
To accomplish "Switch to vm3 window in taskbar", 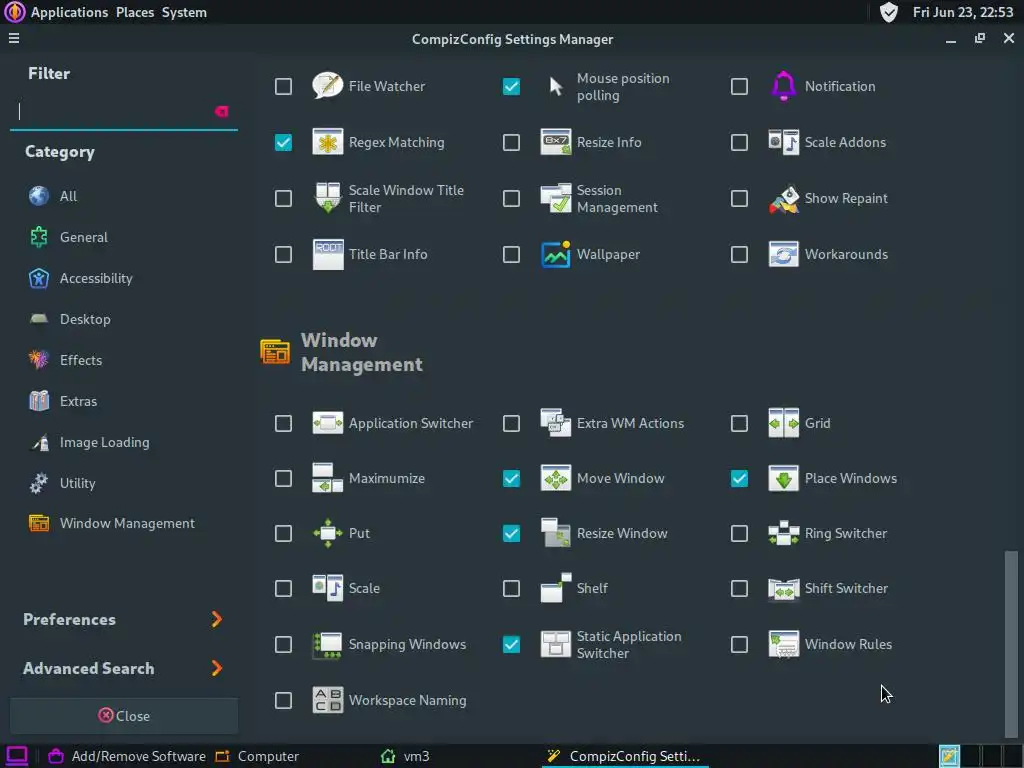I will tap(405, 756).
